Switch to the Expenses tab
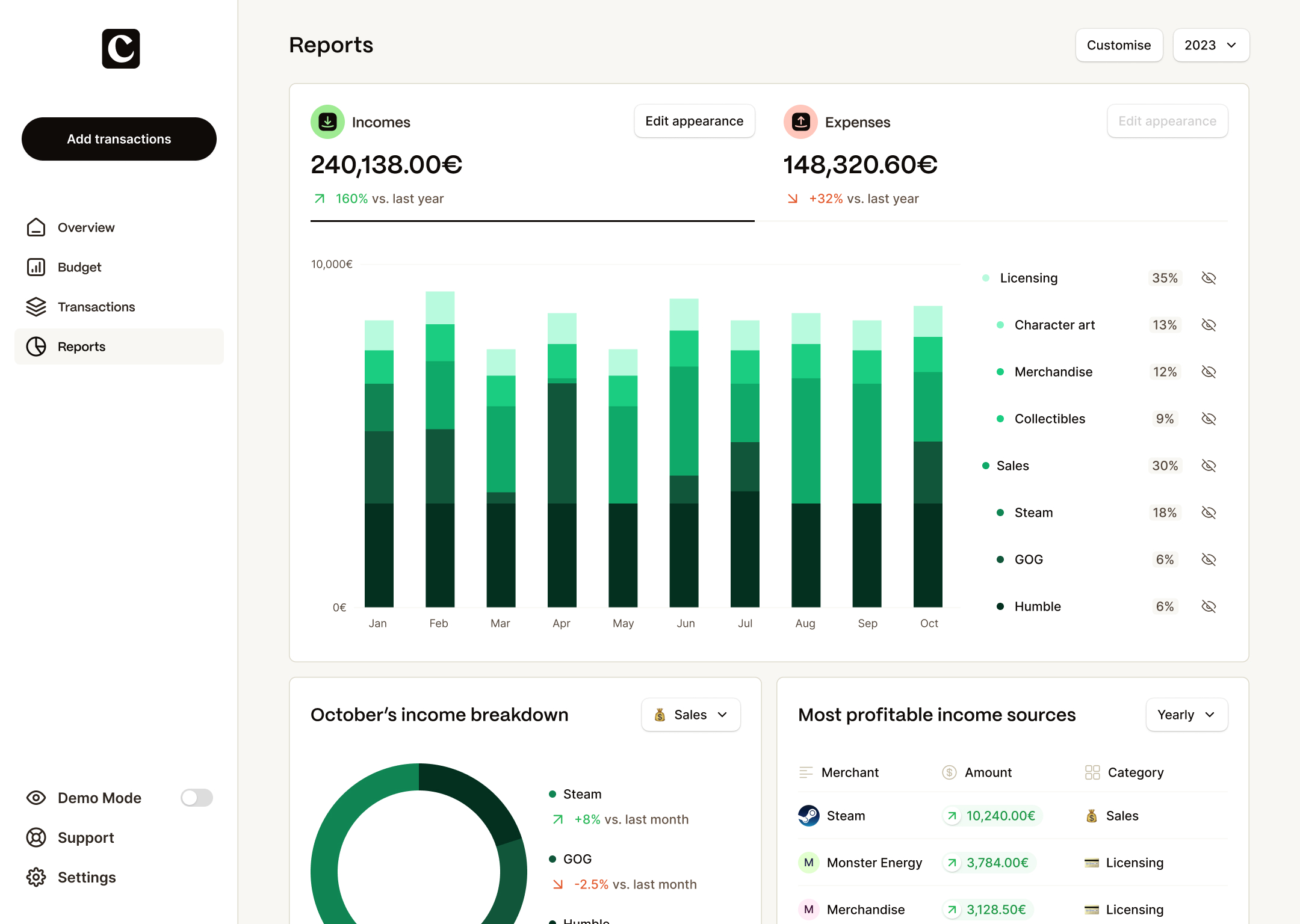Screen dimensions: 1300x924 point(858,122)
